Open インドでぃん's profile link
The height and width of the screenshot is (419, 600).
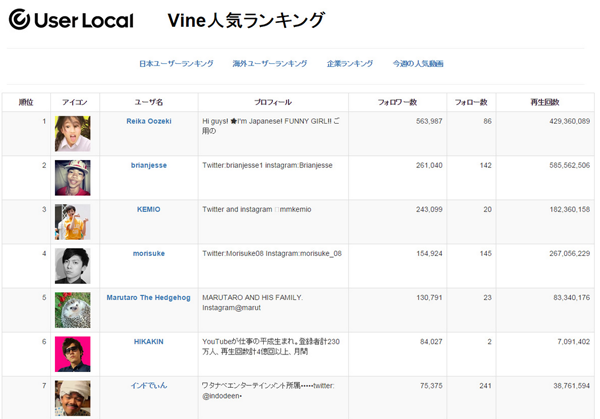pyautogui.click(x=149, y=385)
